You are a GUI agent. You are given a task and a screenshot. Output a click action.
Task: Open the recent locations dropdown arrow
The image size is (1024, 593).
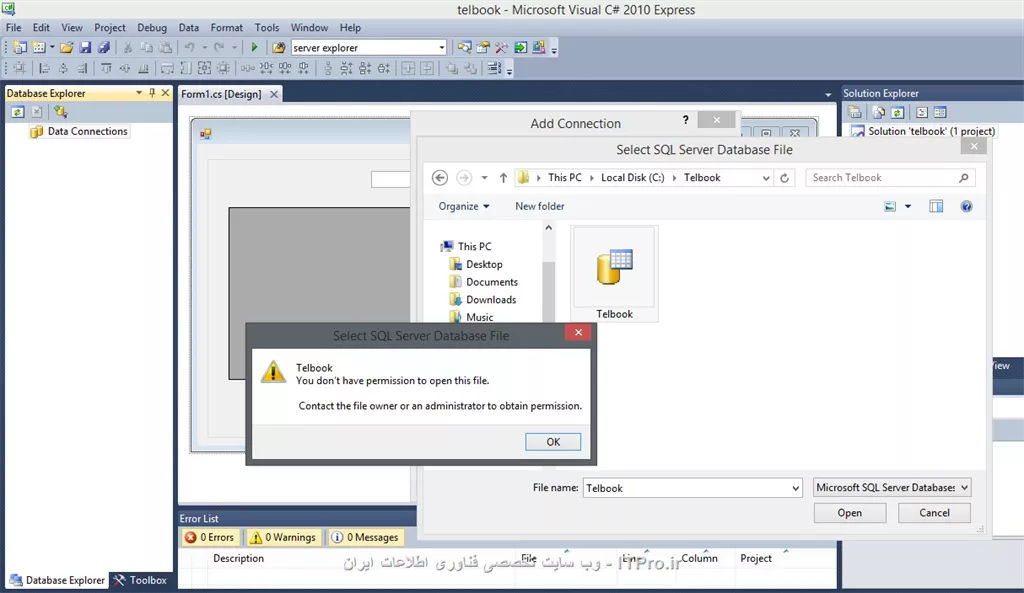click(x=484, y=178)
